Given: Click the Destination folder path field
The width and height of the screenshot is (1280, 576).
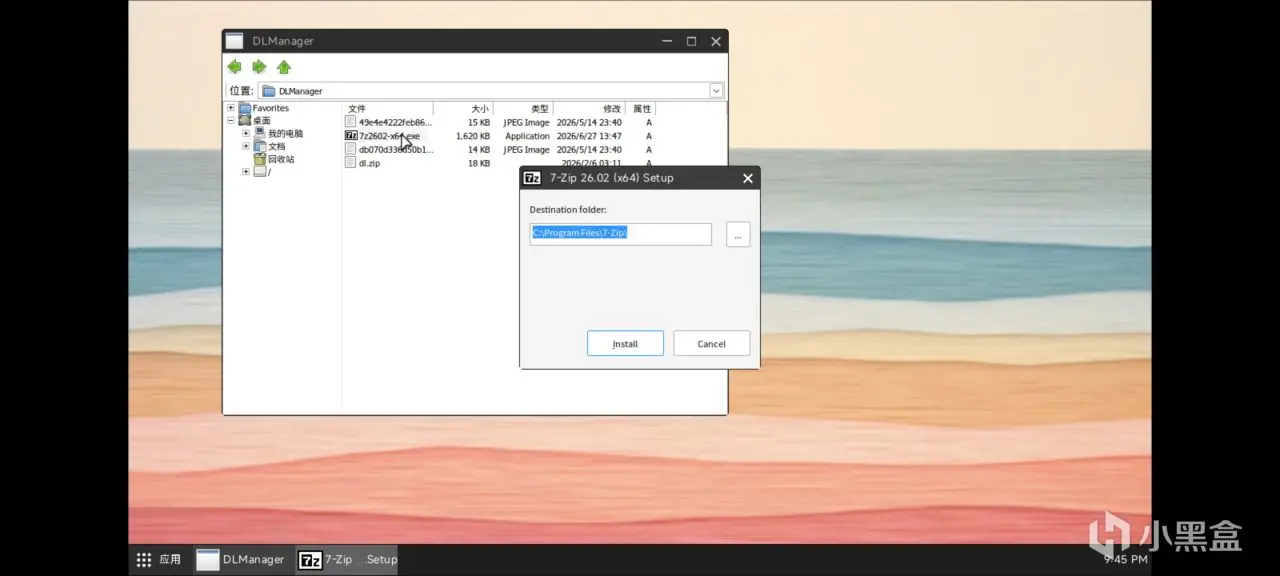Looking at the screenshot, I should click(620, 234).
